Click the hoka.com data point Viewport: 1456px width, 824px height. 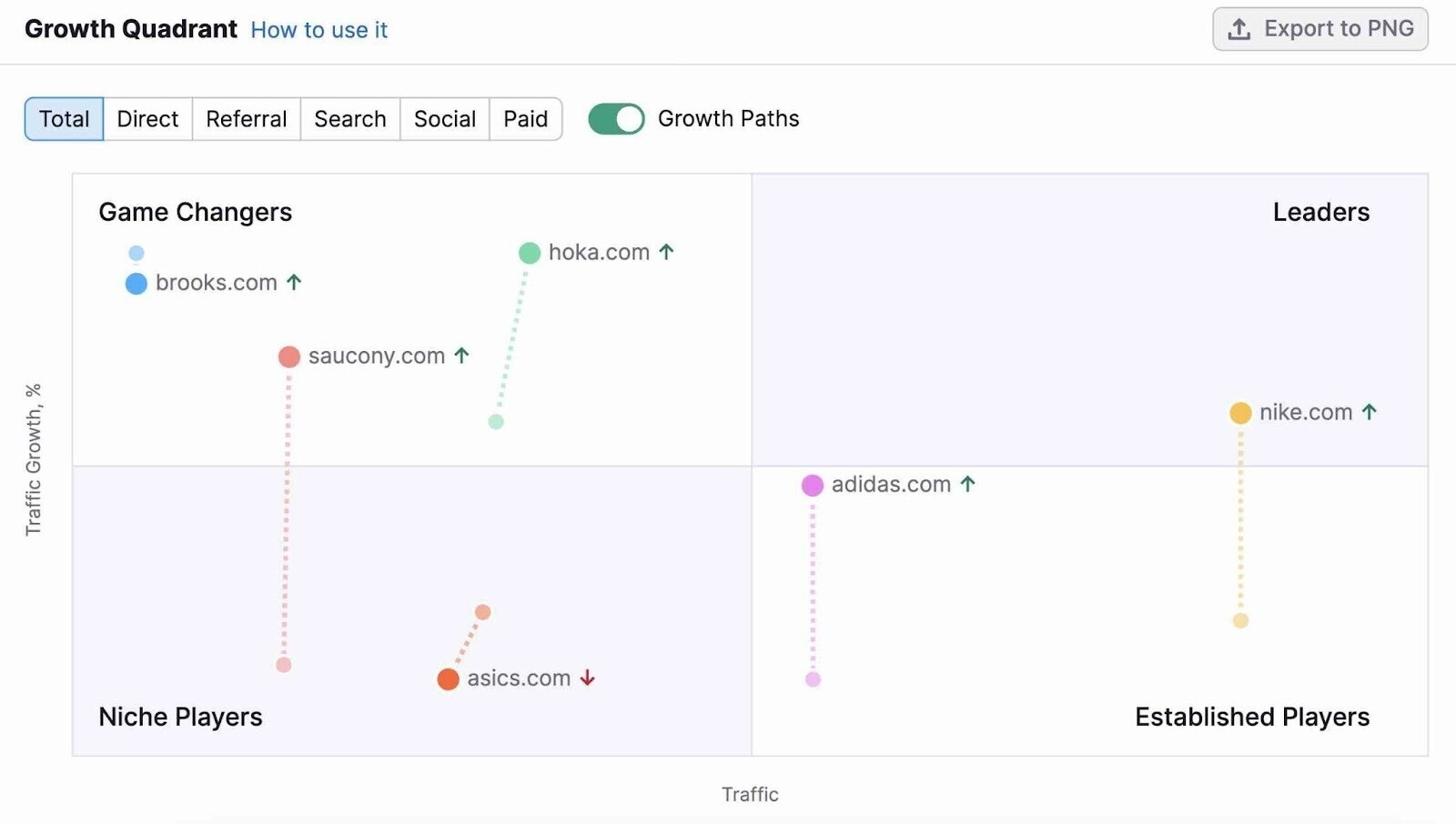pyautogui.click(x=530, y=252)
